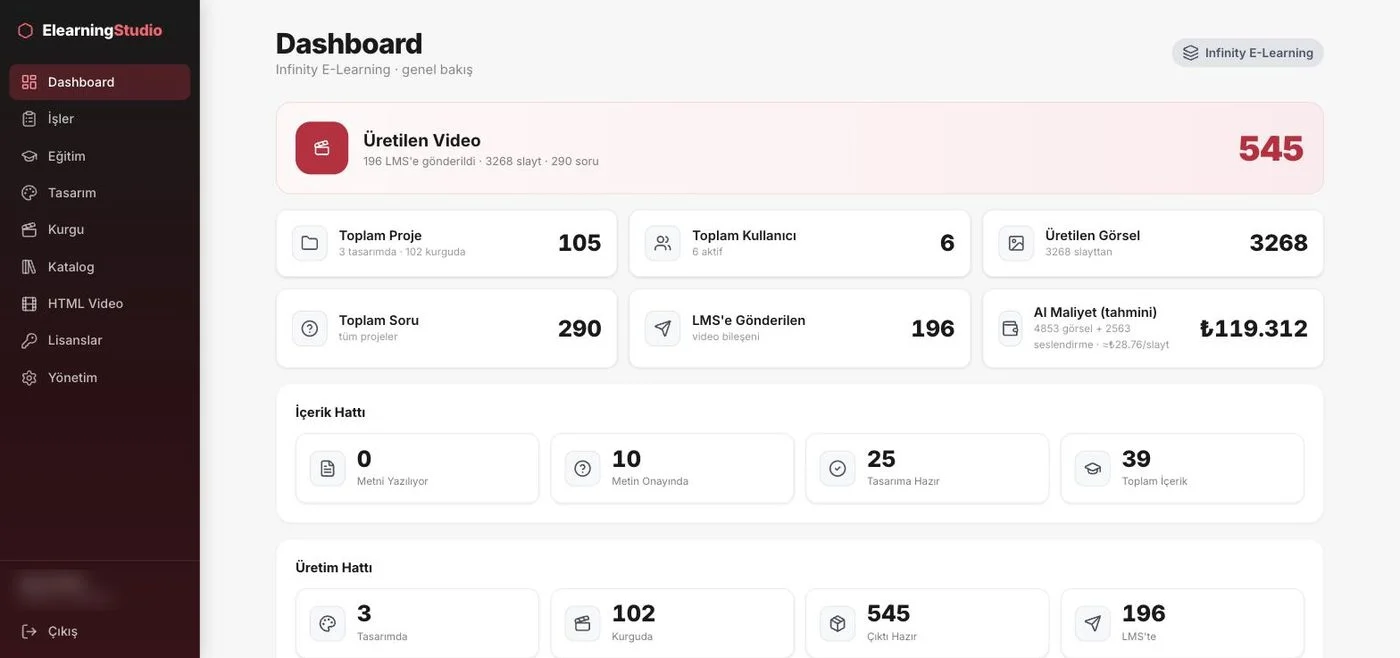
Task: Click the ₺119.312 AI cost value
Action: coord(1254,328)
